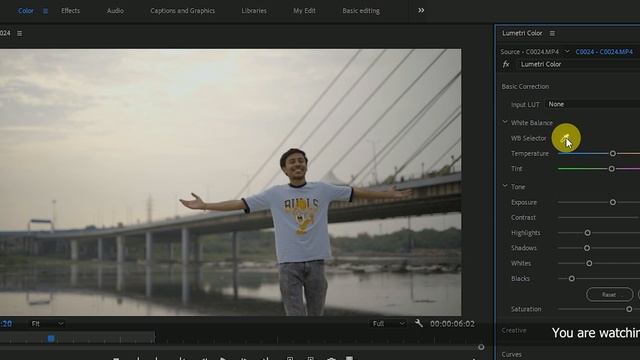Collapse the White Balance section

coord(505,122)
